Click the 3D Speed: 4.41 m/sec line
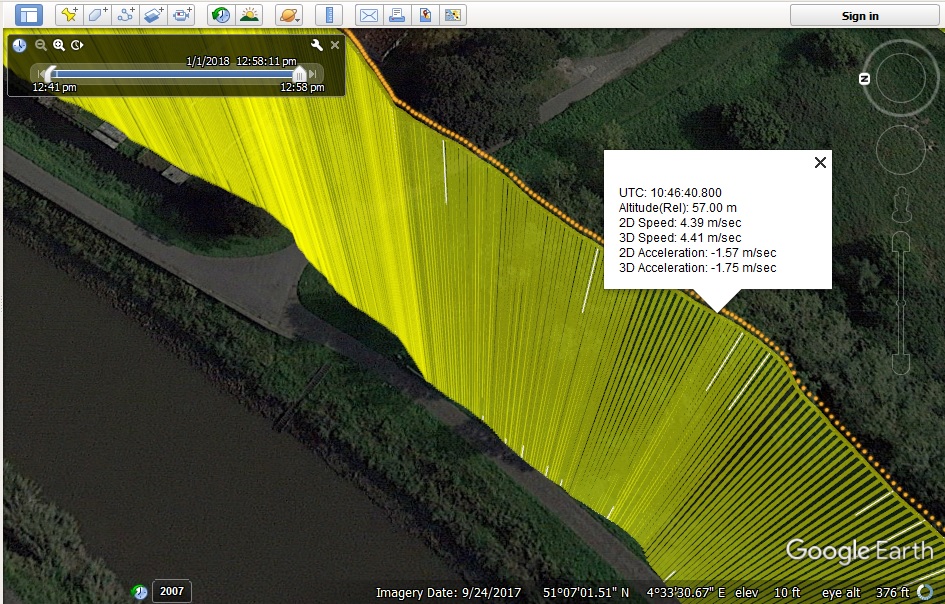The height and width of the screenshot is (604, 945). [x=680, y=238]
